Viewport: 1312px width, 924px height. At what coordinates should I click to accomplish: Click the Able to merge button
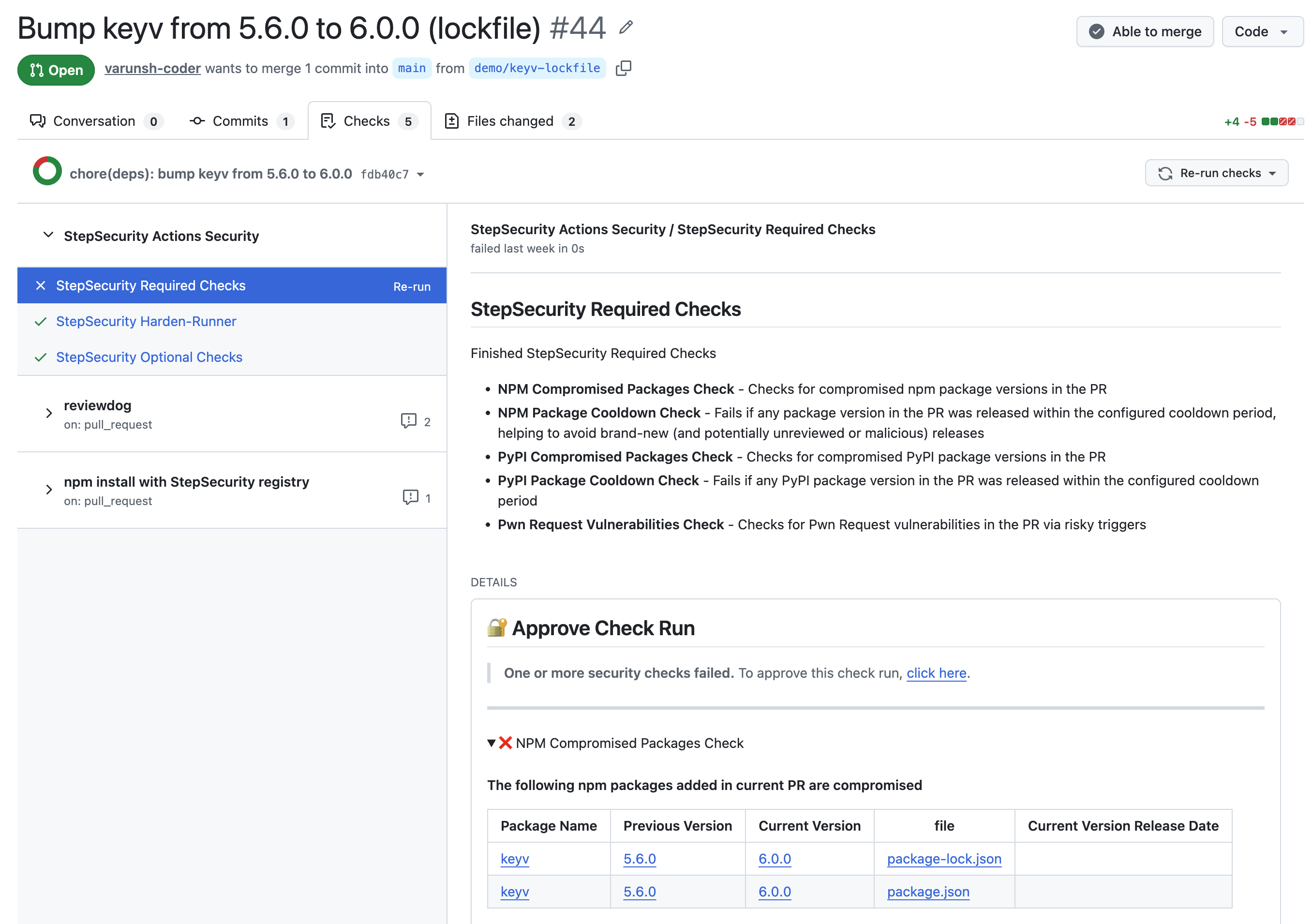pyautogui.click(x=1145, y=31)
